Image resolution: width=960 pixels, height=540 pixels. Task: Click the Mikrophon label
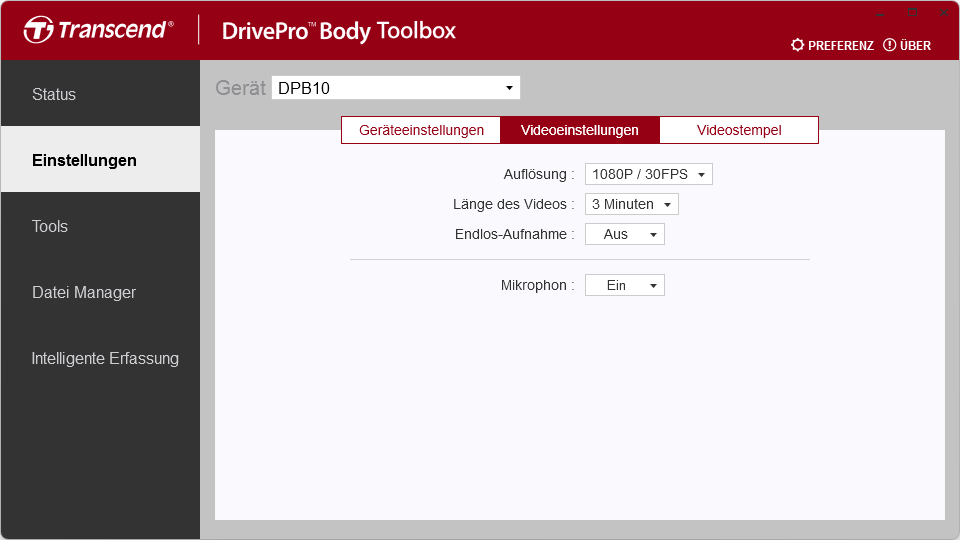click(x=538, y=285)
